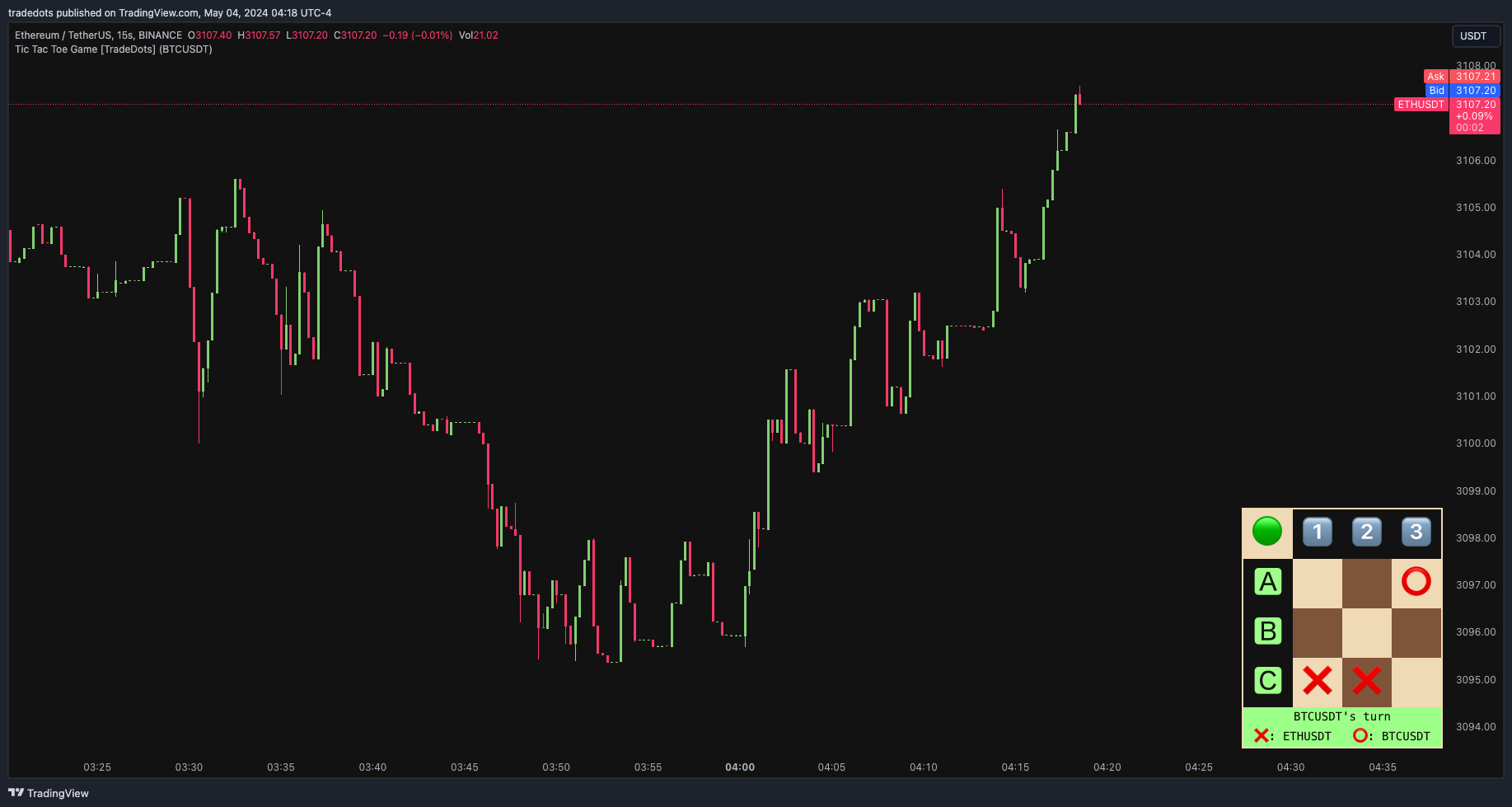Select empty cell B1 on the board
The width and height of the screenshot is (1512, 807).
click(x=1318, y=633)
